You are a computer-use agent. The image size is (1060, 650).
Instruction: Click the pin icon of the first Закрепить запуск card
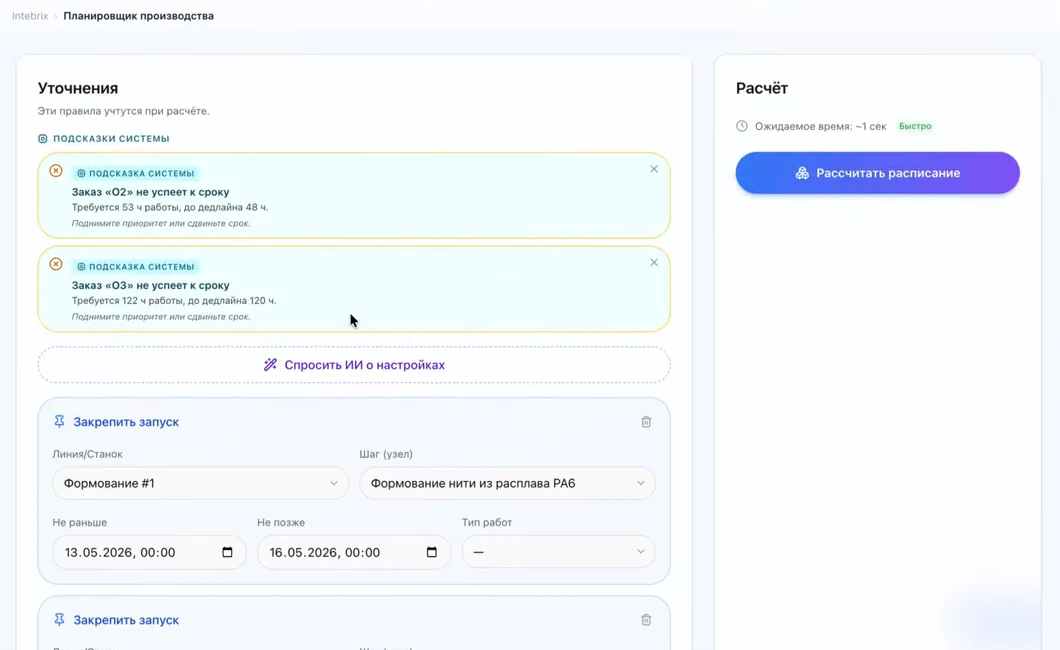click(x=59, y=422)
